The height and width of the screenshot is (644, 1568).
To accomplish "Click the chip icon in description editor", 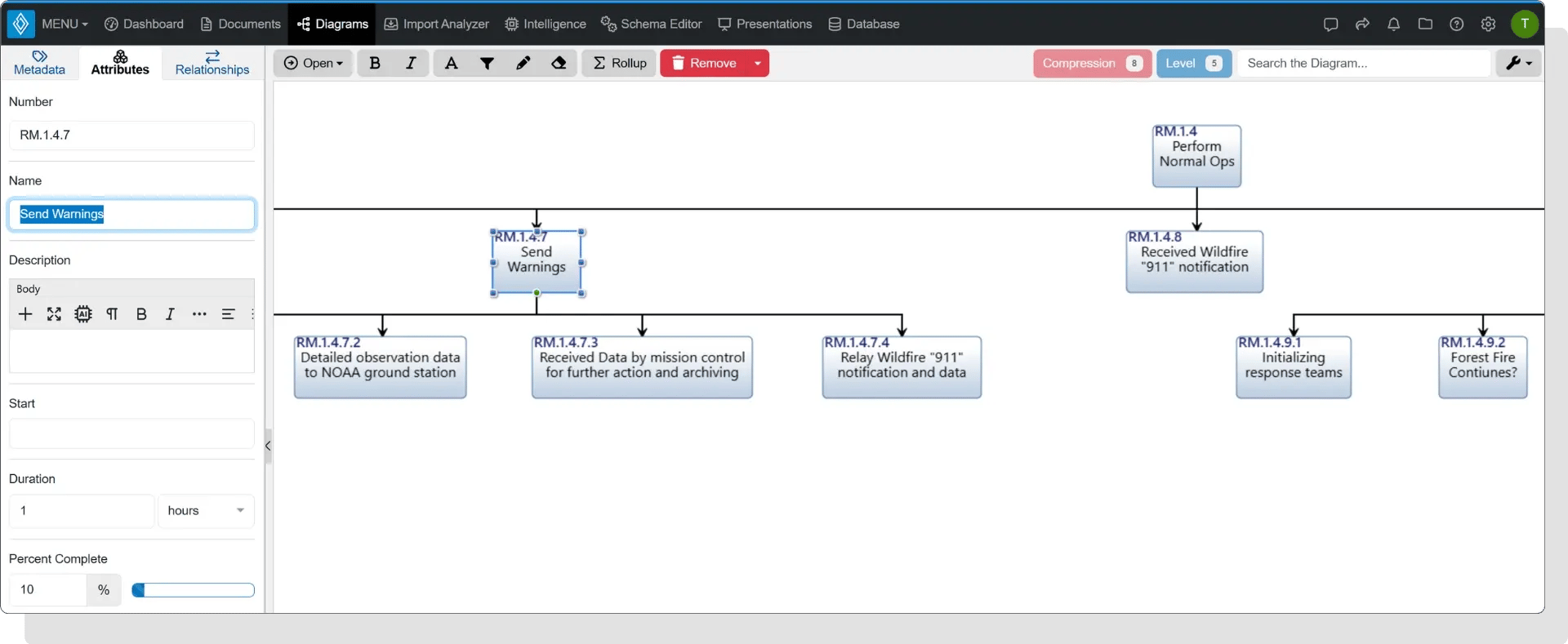I will pos(83,314).
